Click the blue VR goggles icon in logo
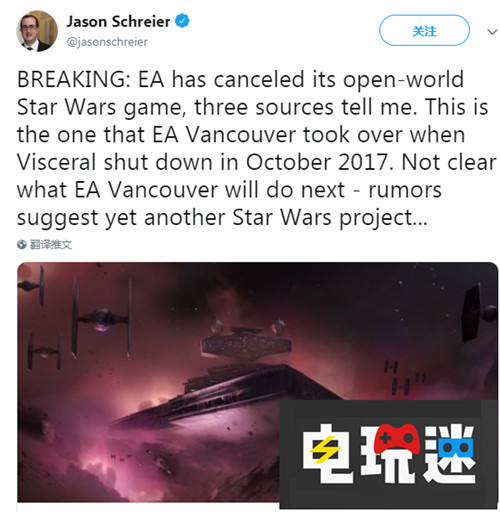Screen dimensions: 500x512 (x=456, y=446)
